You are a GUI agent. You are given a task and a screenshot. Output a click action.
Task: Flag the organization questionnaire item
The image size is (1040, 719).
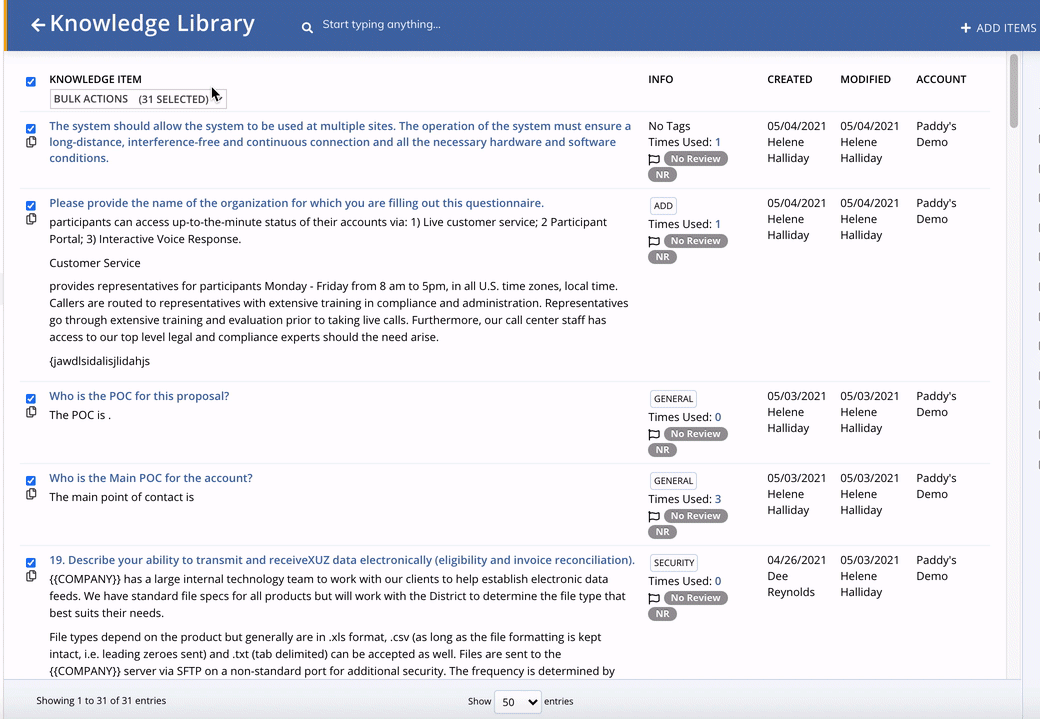(654, 241)
